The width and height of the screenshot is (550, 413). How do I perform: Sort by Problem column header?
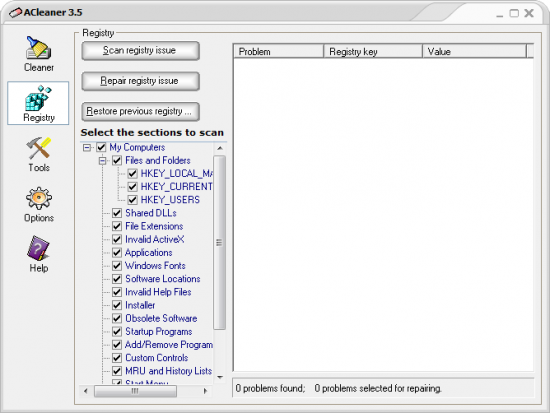pyautogui.click(x=278, y=52)
